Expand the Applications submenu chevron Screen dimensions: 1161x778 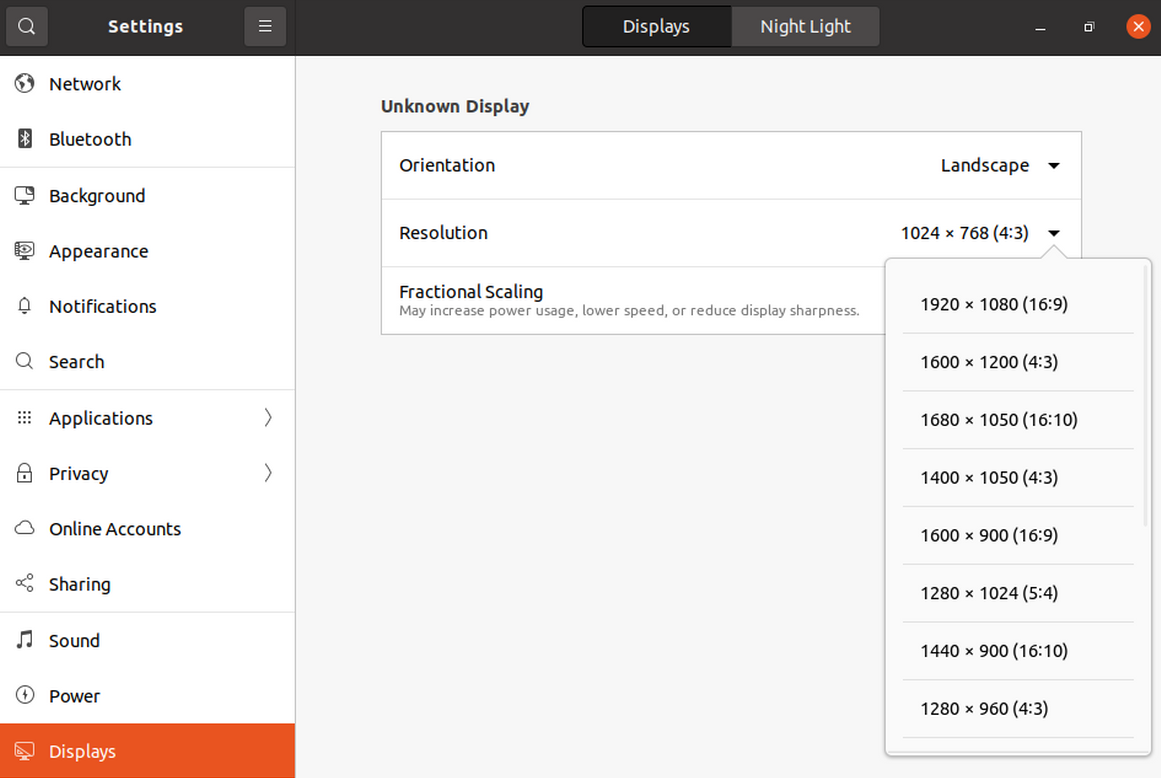pyautogui.click(x=268, y=418)
